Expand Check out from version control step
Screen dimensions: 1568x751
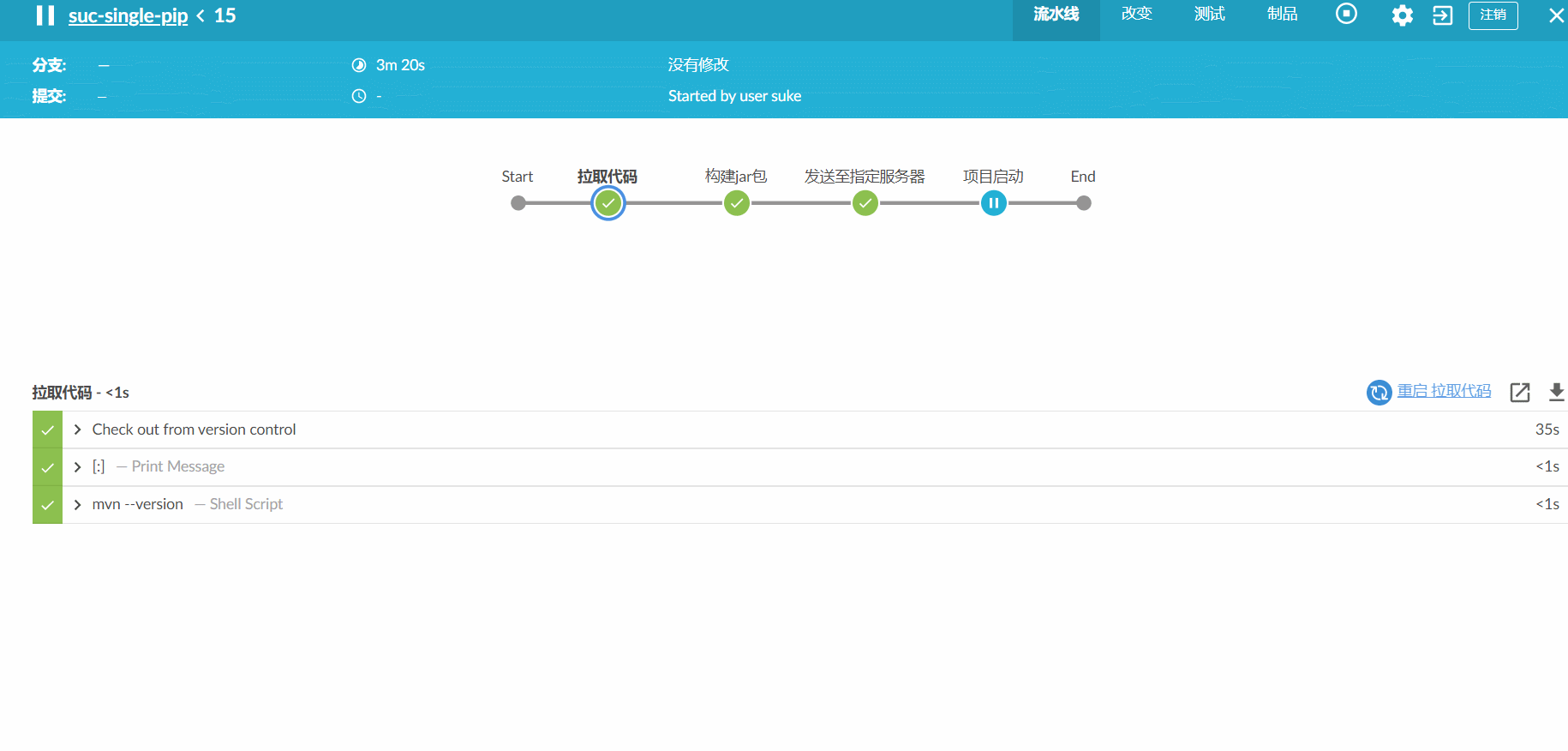(78, 430)
